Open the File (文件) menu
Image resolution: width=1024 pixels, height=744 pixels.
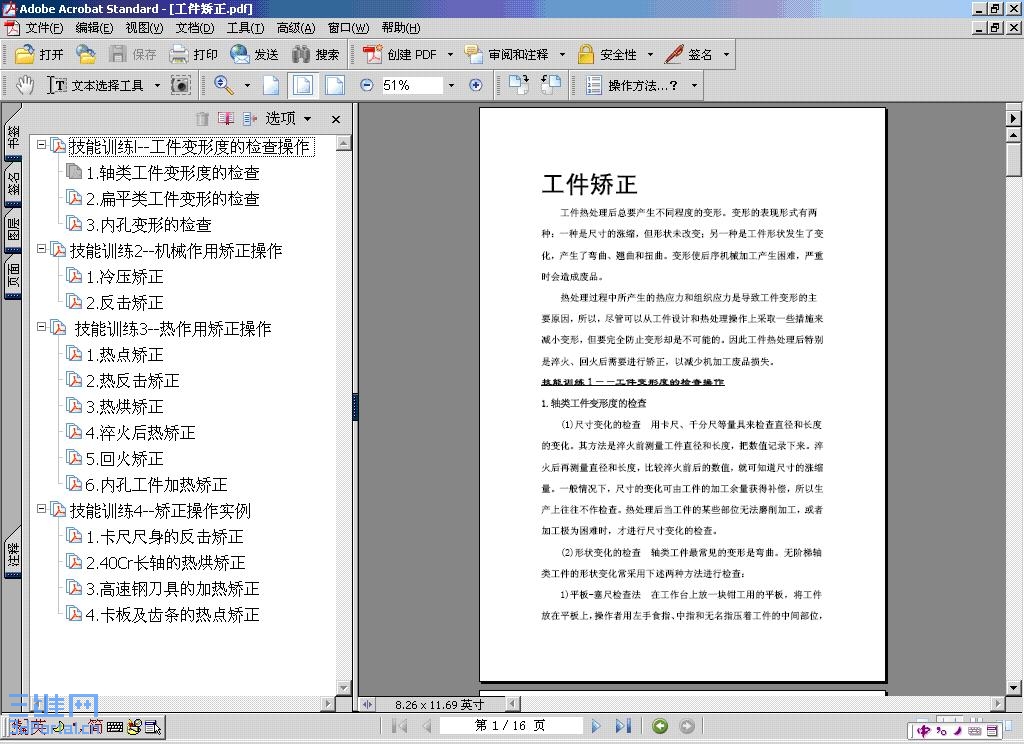pyautogui.click(x=44, y=27)
